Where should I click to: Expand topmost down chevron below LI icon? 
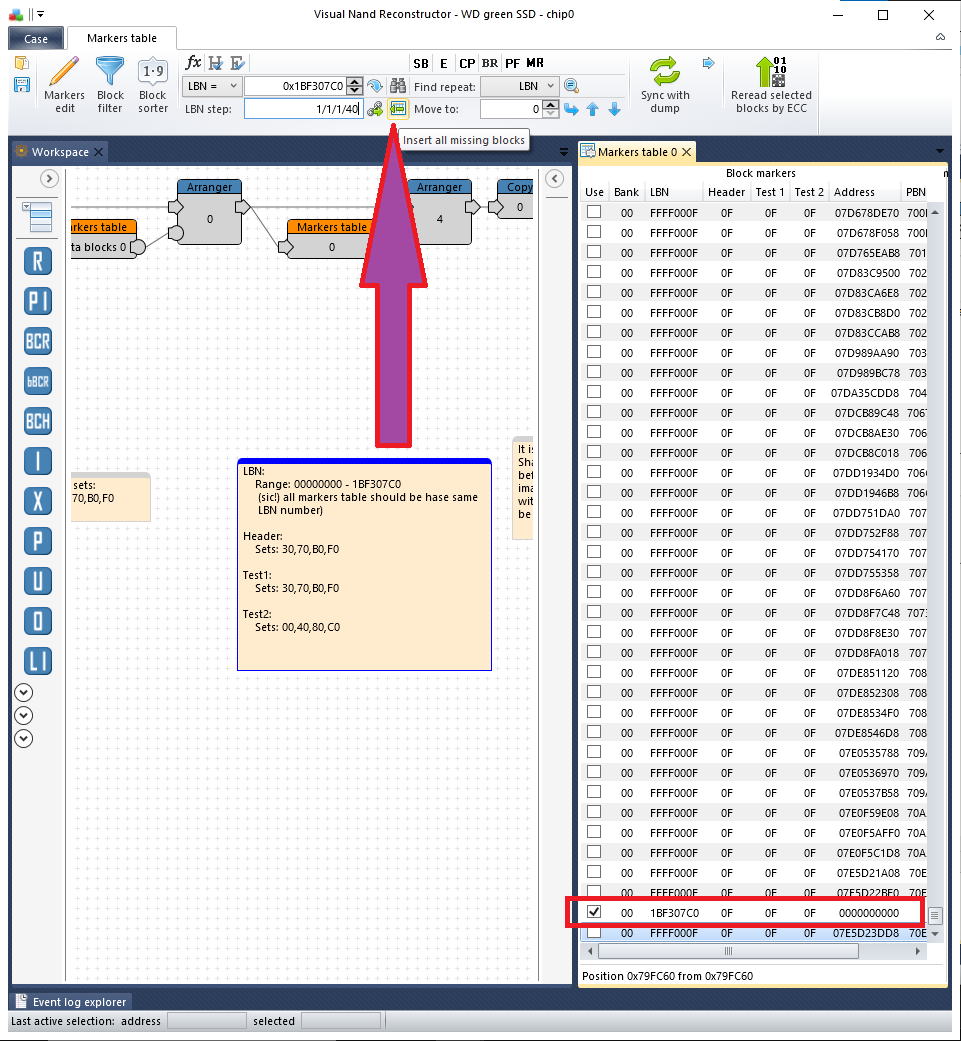pos(23,693)
